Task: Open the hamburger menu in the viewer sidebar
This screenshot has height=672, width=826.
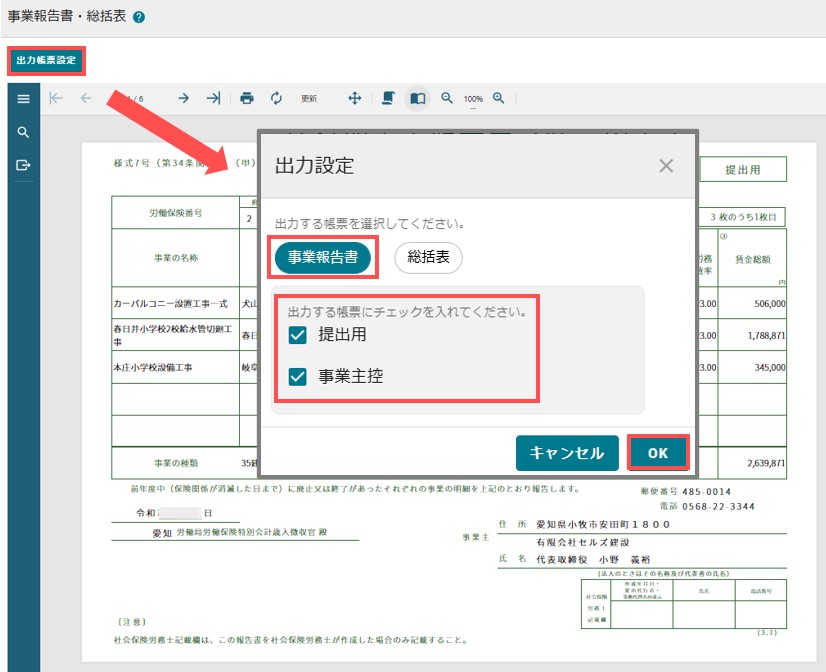Action: pos(23,98)
